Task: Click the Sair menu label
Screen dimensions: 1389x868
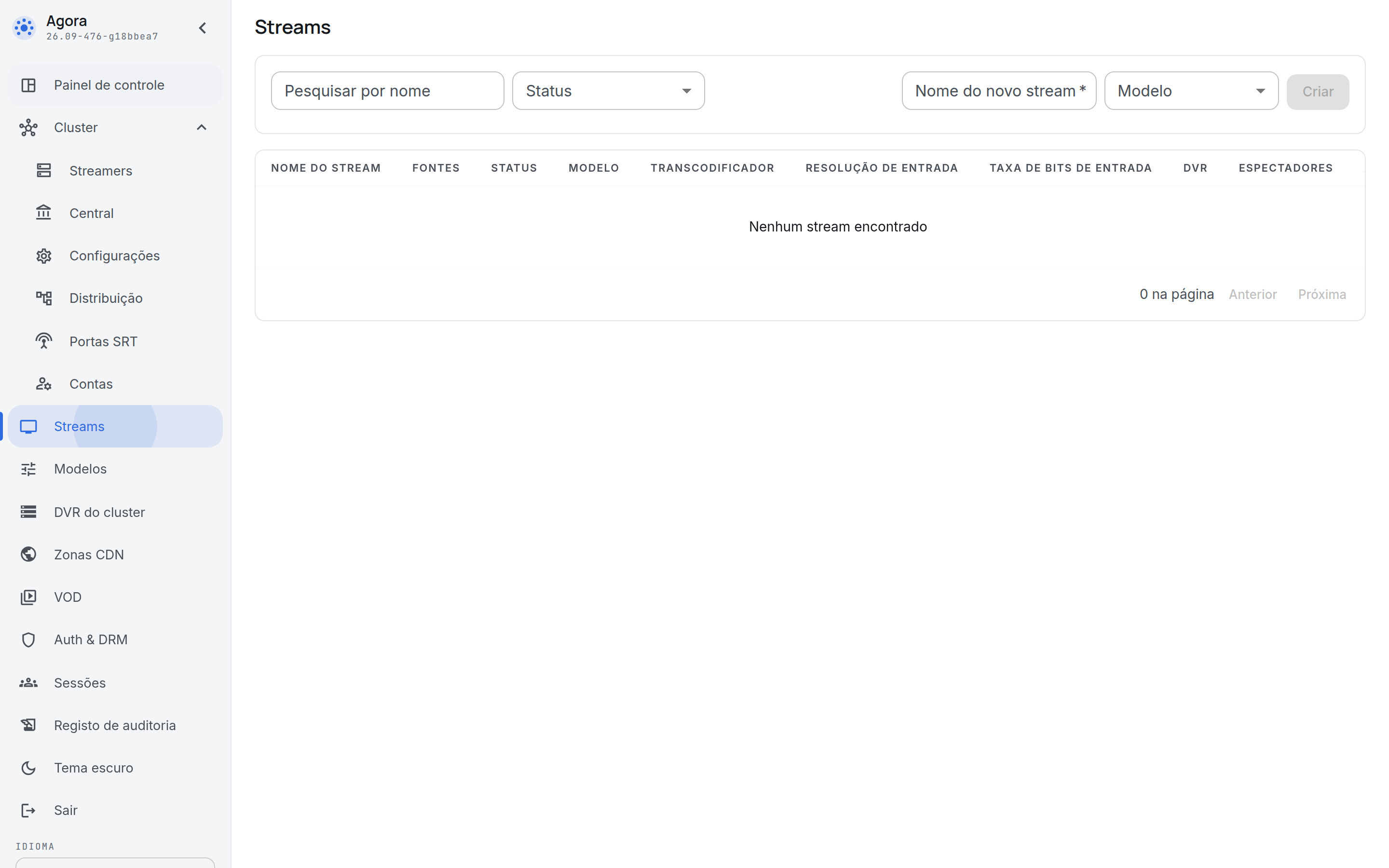Action: click(66, 810)
